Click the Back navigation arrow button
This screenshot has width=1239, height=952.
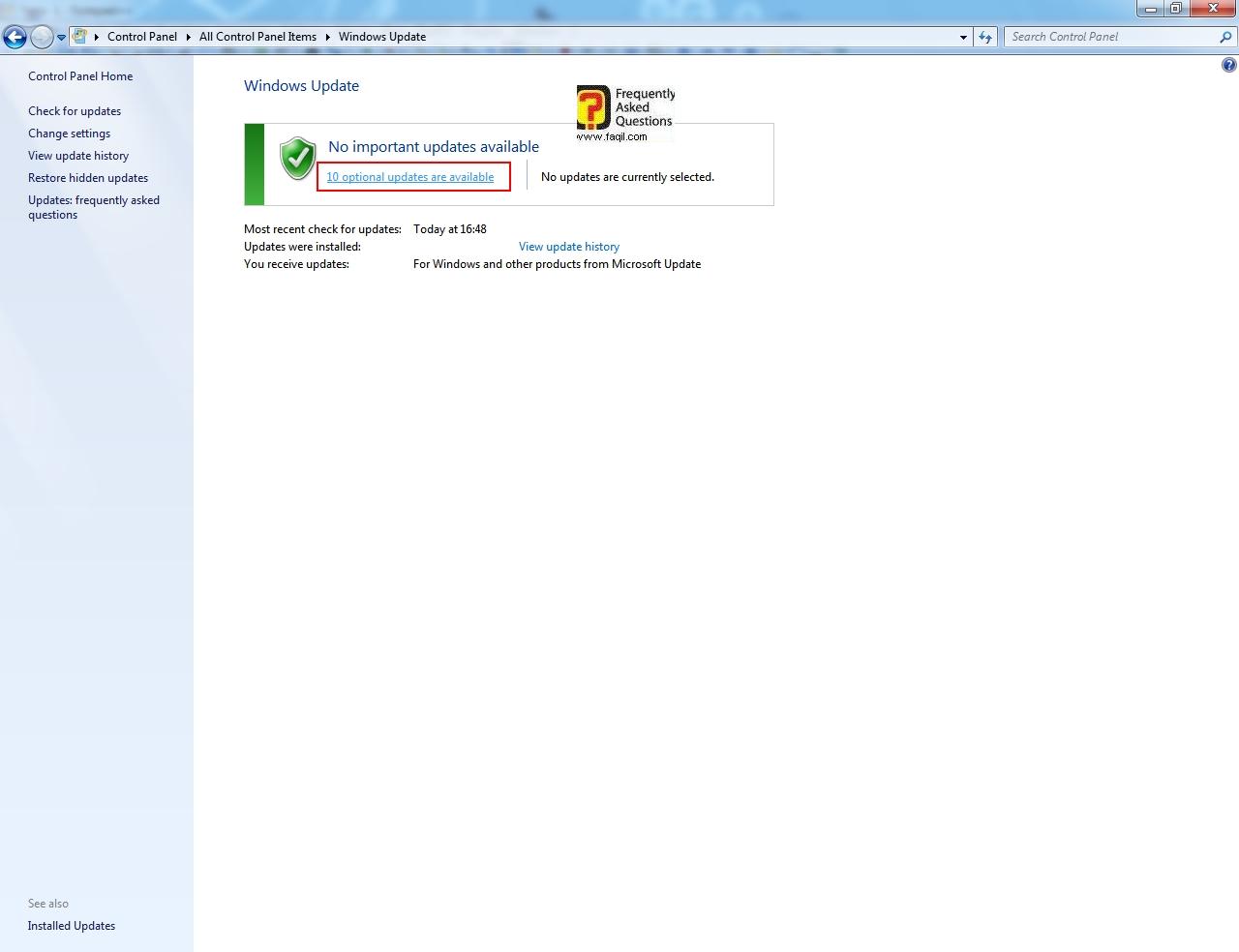coord(15,37)
